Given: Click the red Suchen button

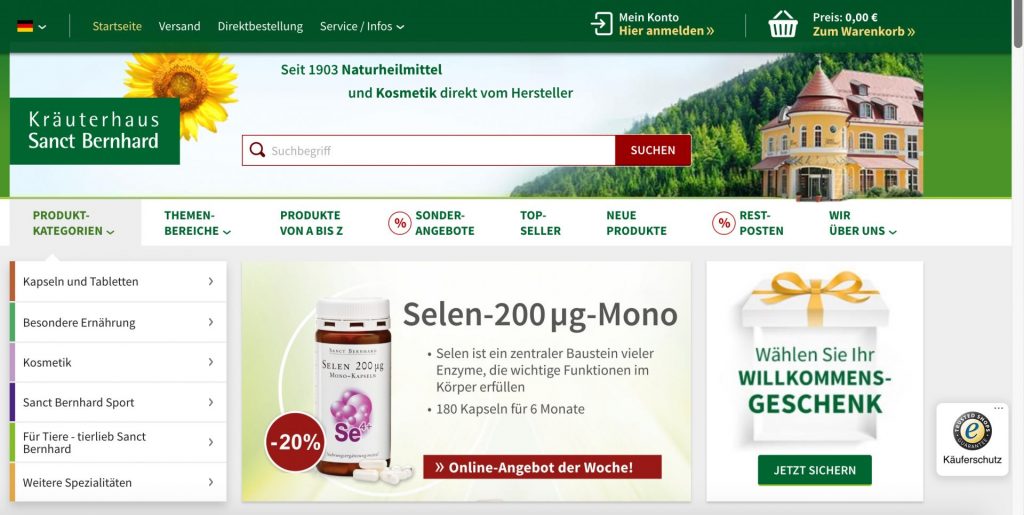Looking at the screenshot, I should click(x=653, y=150).
